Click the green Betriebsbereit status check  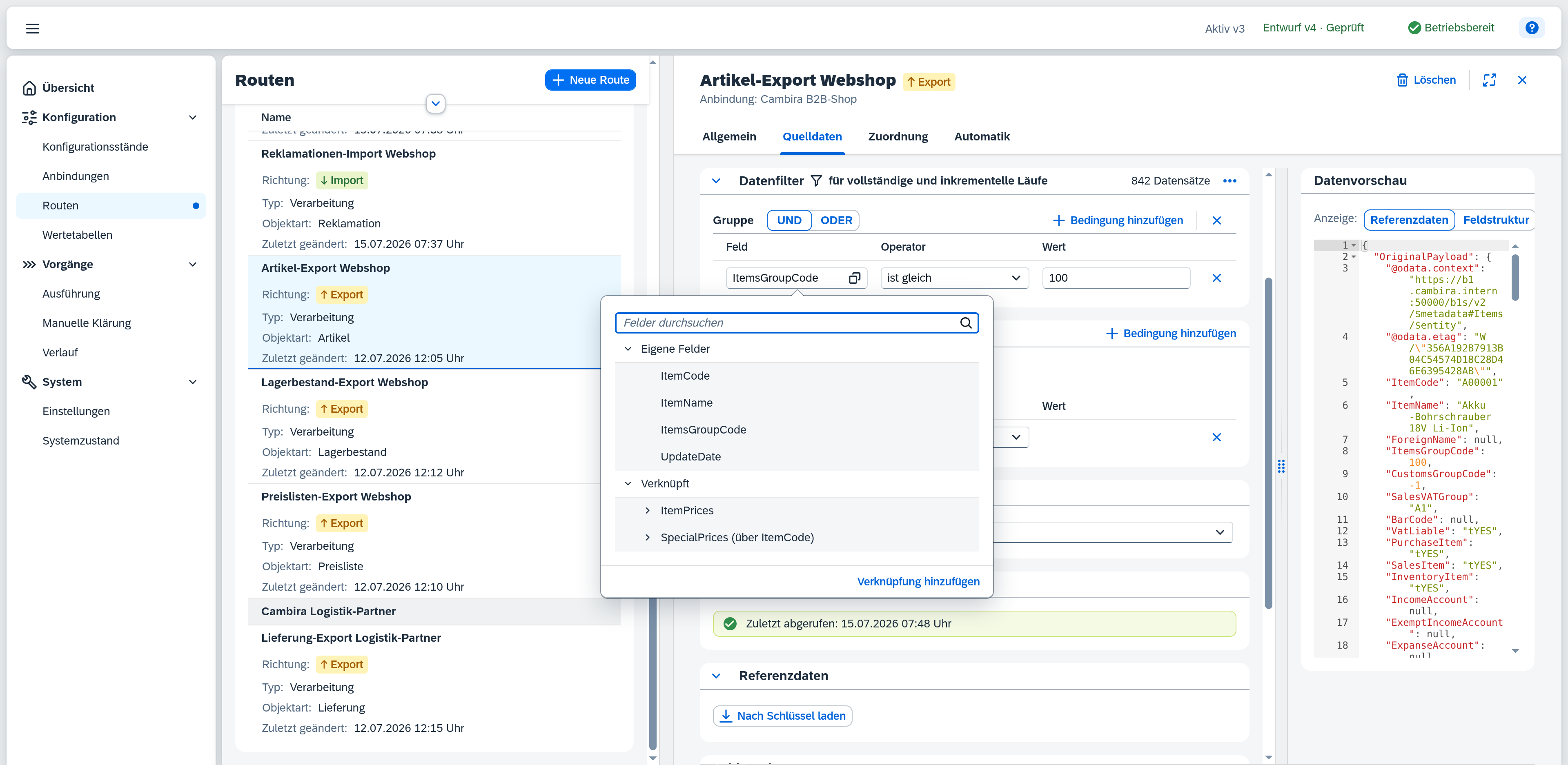coord(1414,28)
